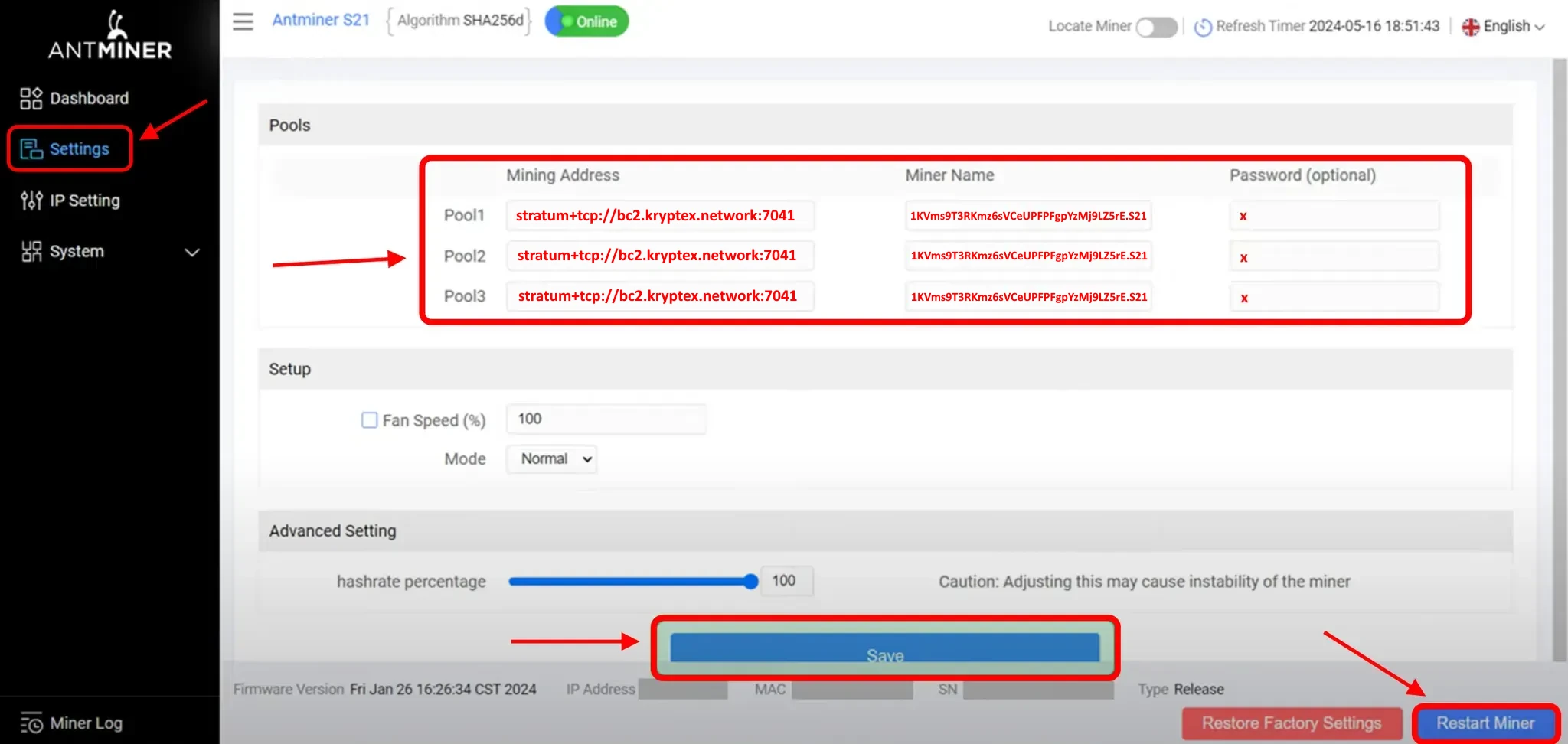This screenshot has width=1568, height=744.
Task: Click the Pool1 mining address field
Action: (658, 216)
